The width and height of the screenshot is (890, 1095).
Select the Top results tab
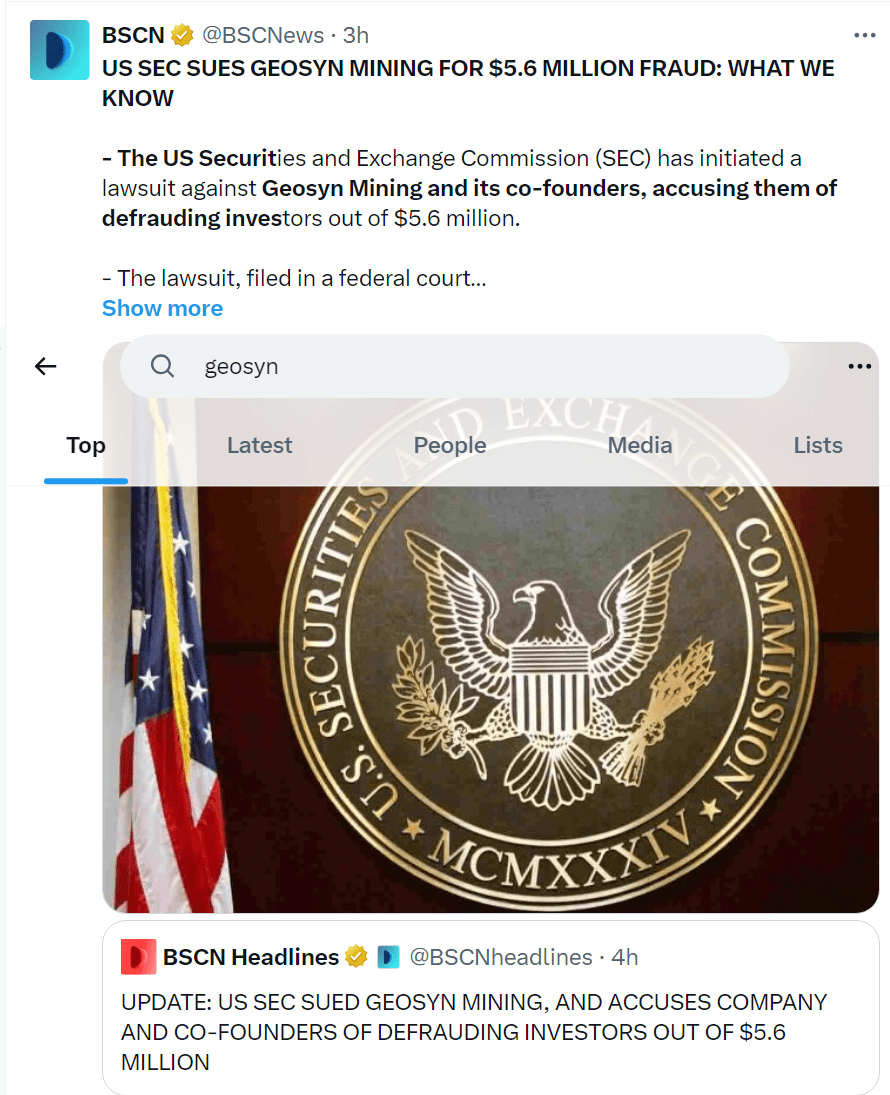tap(86, 446)
